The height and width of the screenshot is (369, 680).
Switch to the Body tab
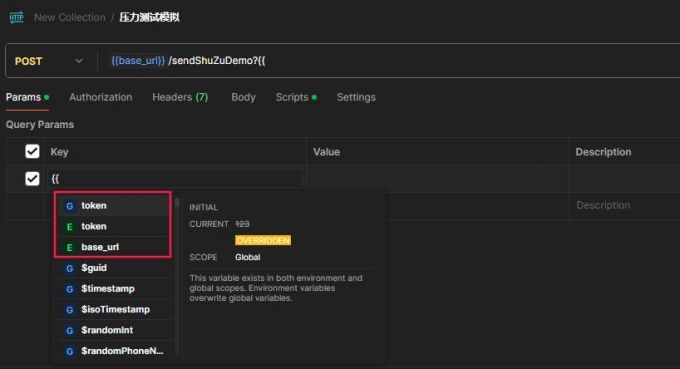tap(243, 97)
